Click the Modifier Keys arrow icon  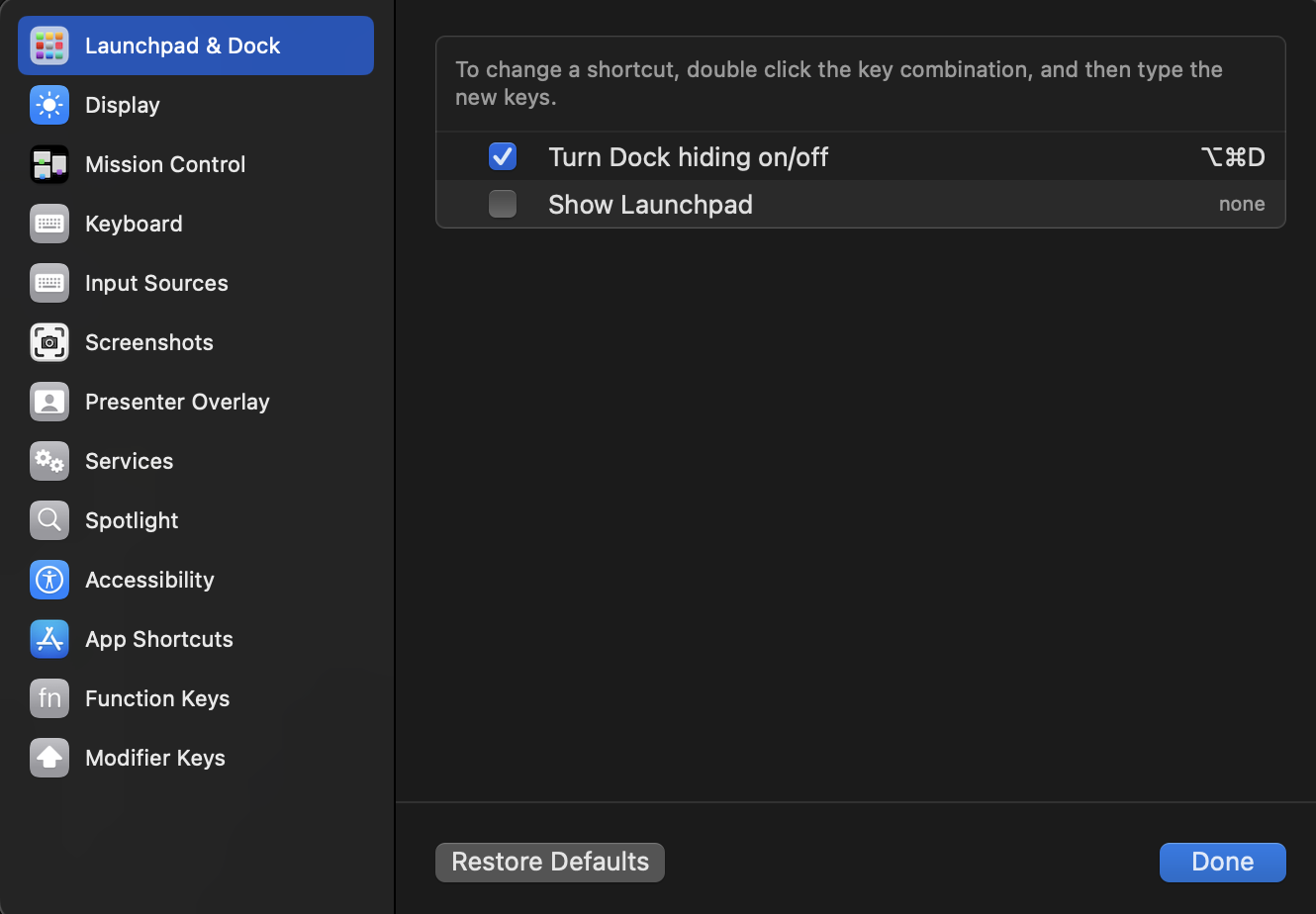(x=49, y=758)
